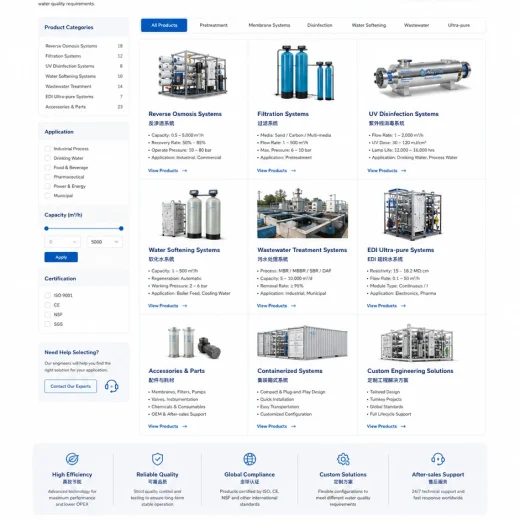The height and width of the screenshot is (520, 520).
Task: Check the Industrial Process application checkbox
Action: pos(48,149)
